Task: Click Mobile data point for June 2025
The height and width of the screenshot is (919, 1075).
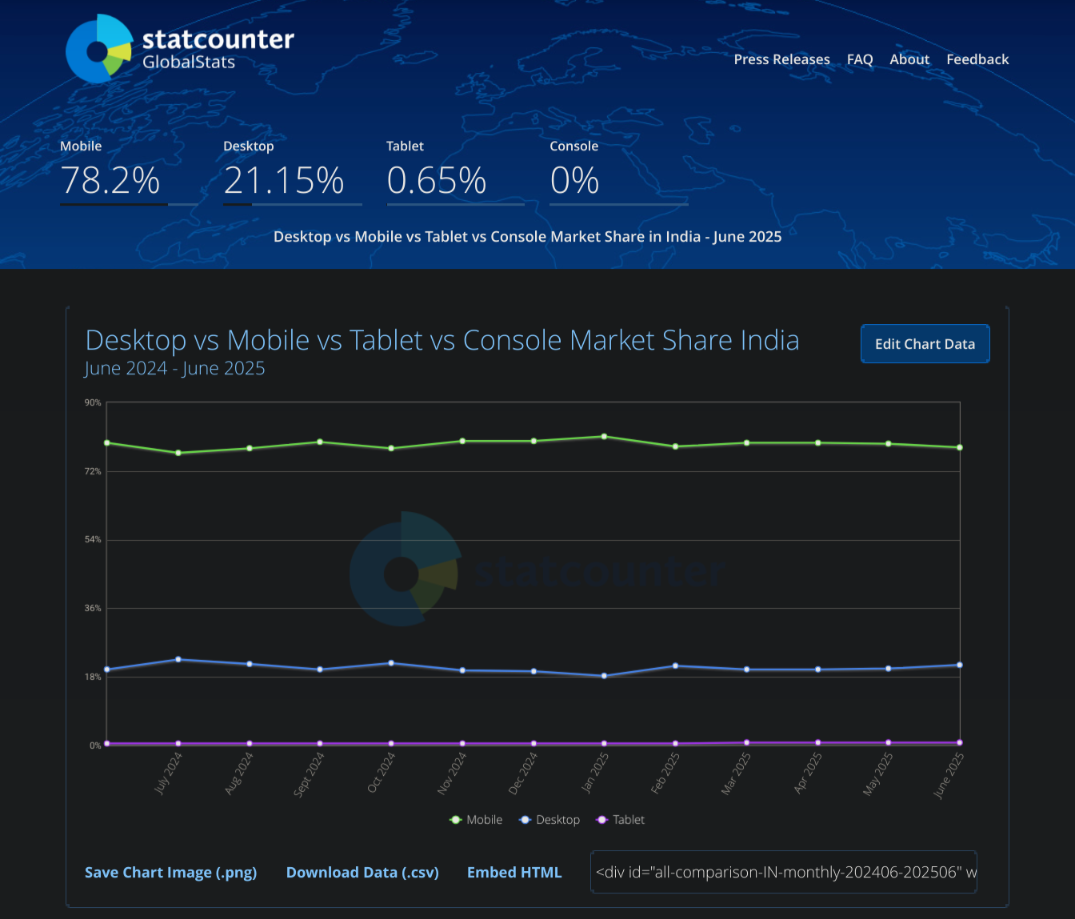Action: coord(959,447)
